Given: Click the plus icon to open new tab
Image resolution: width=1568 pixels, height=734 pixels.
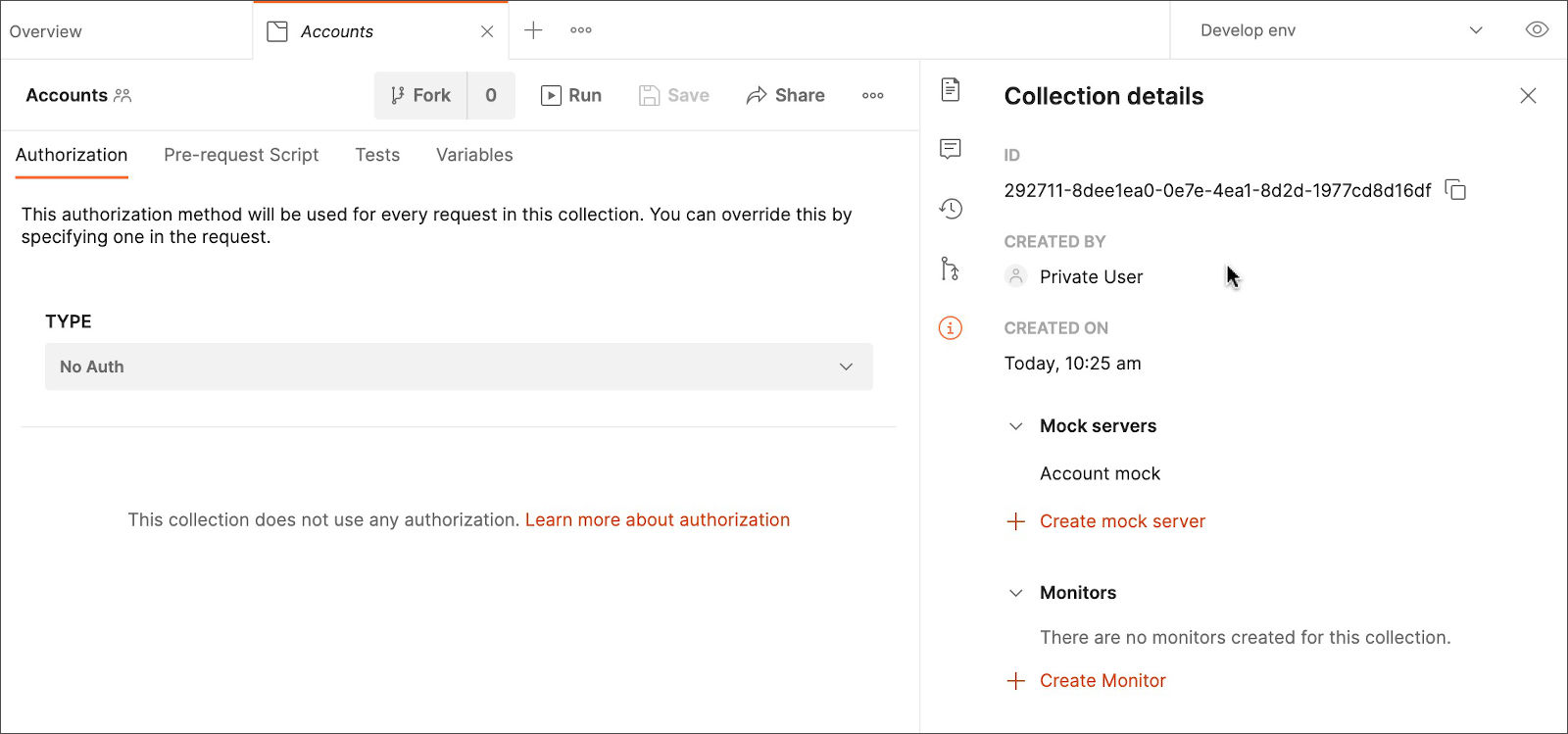Looking at the screenshot, I should (533, 30).
